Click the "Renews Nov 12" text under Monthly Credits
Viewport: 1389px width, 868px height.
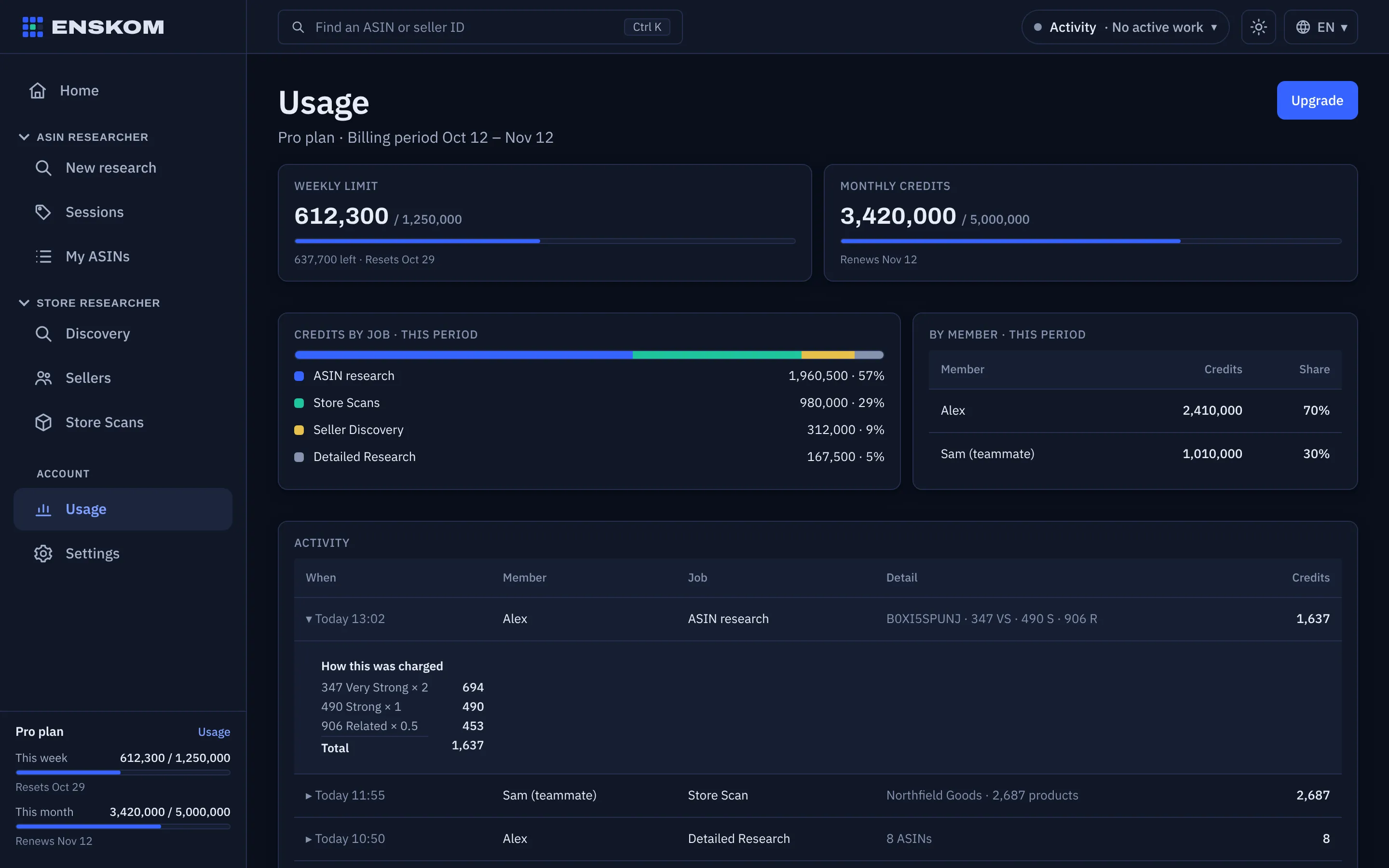[878, 259]
